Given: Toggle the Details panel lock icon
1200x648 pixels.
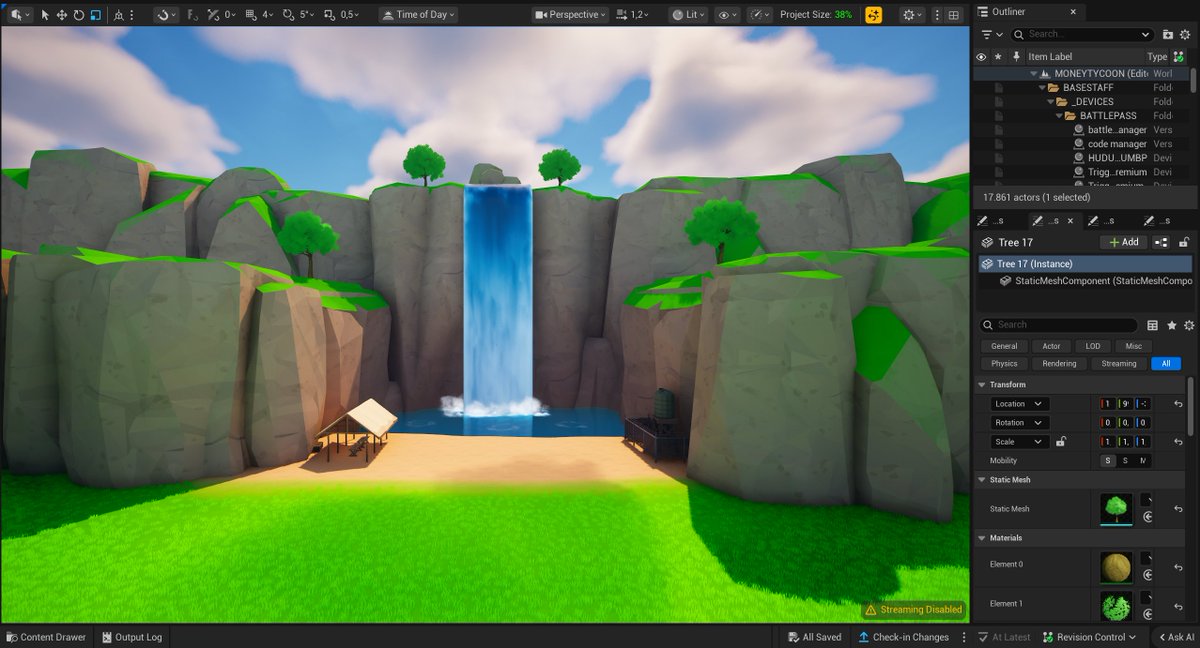Looking at the screenshot, I should [1184, 242].
